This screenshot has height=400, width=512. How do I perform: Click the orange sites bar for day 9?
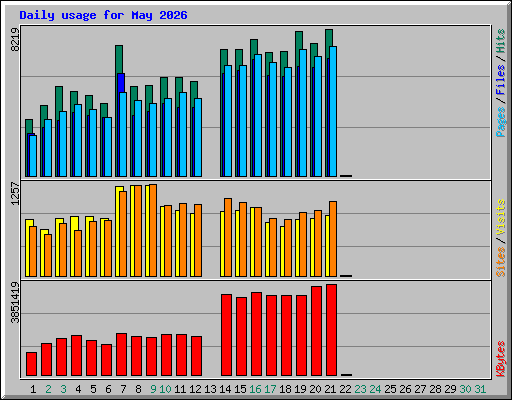[x=153, y=230]
